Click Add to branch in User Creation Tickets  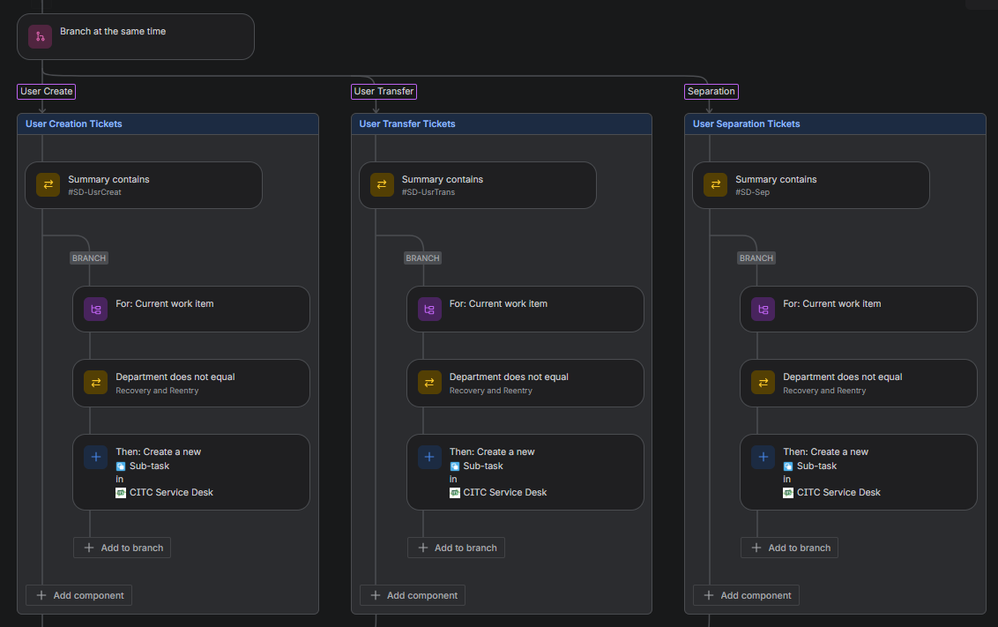pos(122,548)
